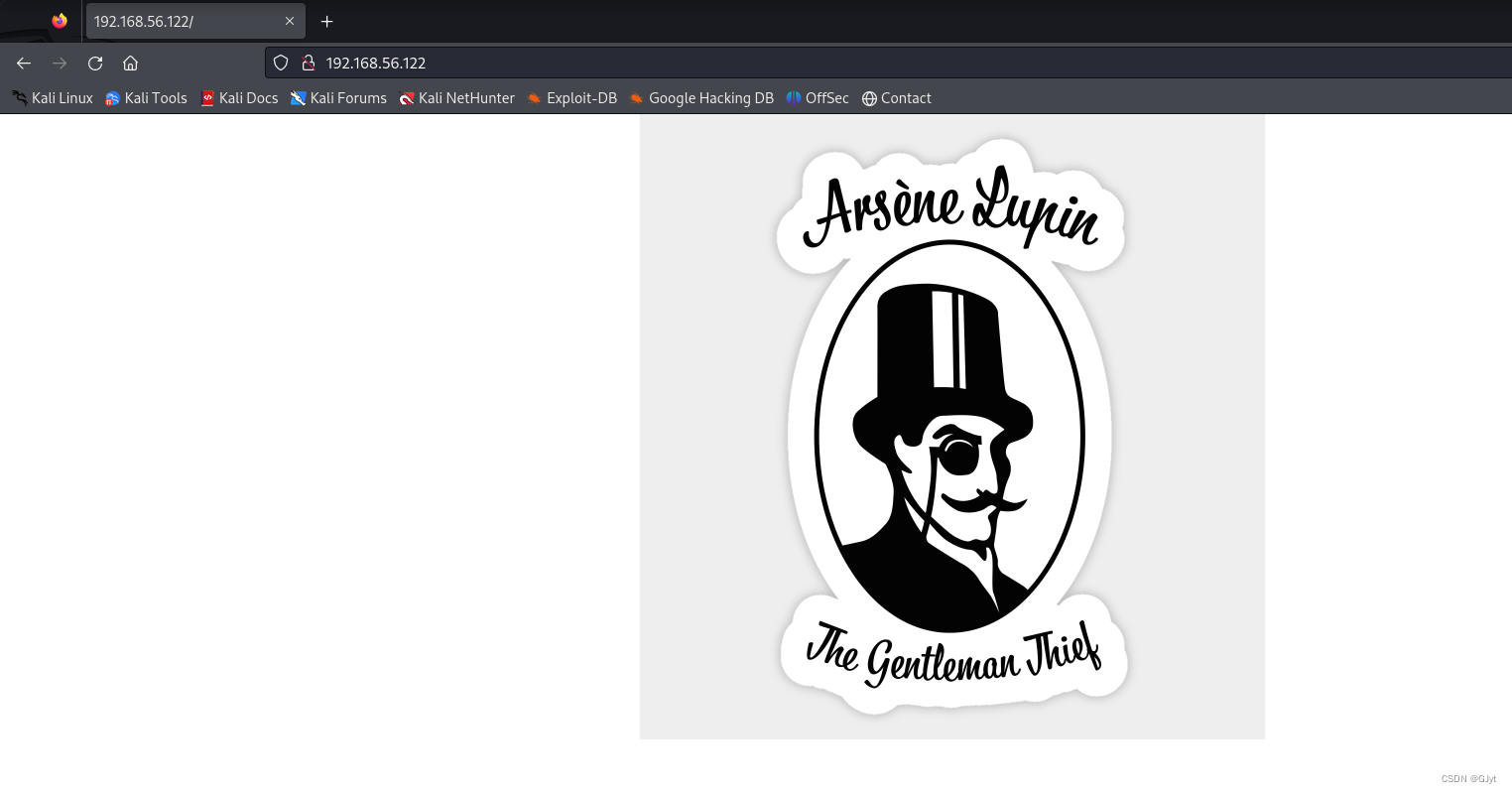Click the Firefox icon in the tab bar

60,21
